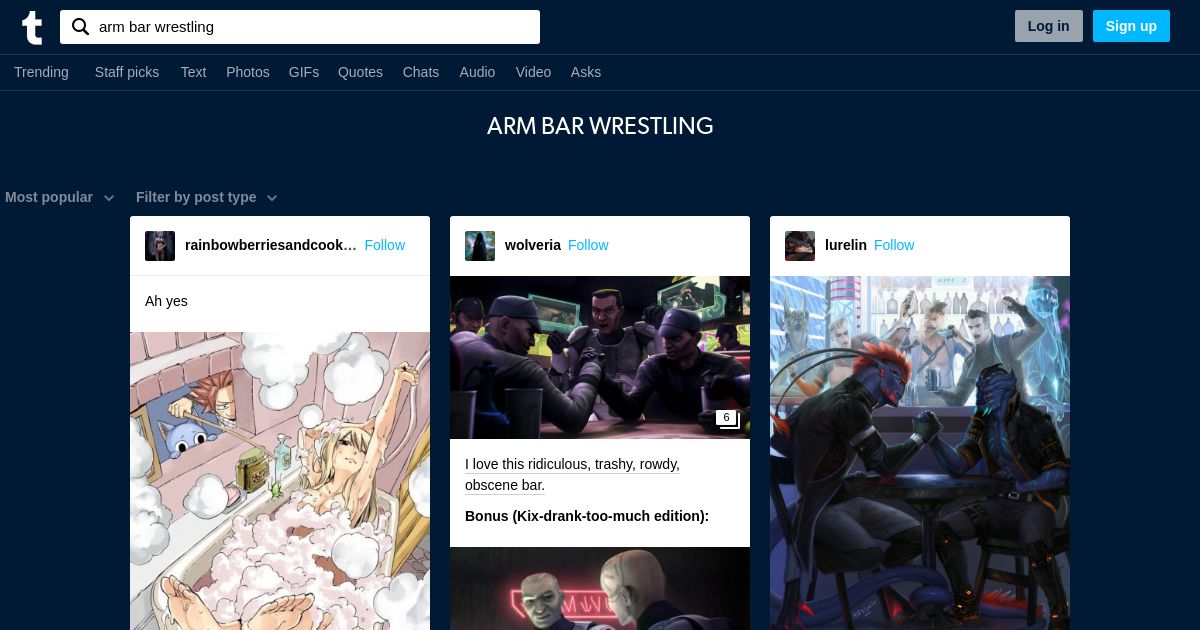Go to the Asks tab

(x=586, y=72)
